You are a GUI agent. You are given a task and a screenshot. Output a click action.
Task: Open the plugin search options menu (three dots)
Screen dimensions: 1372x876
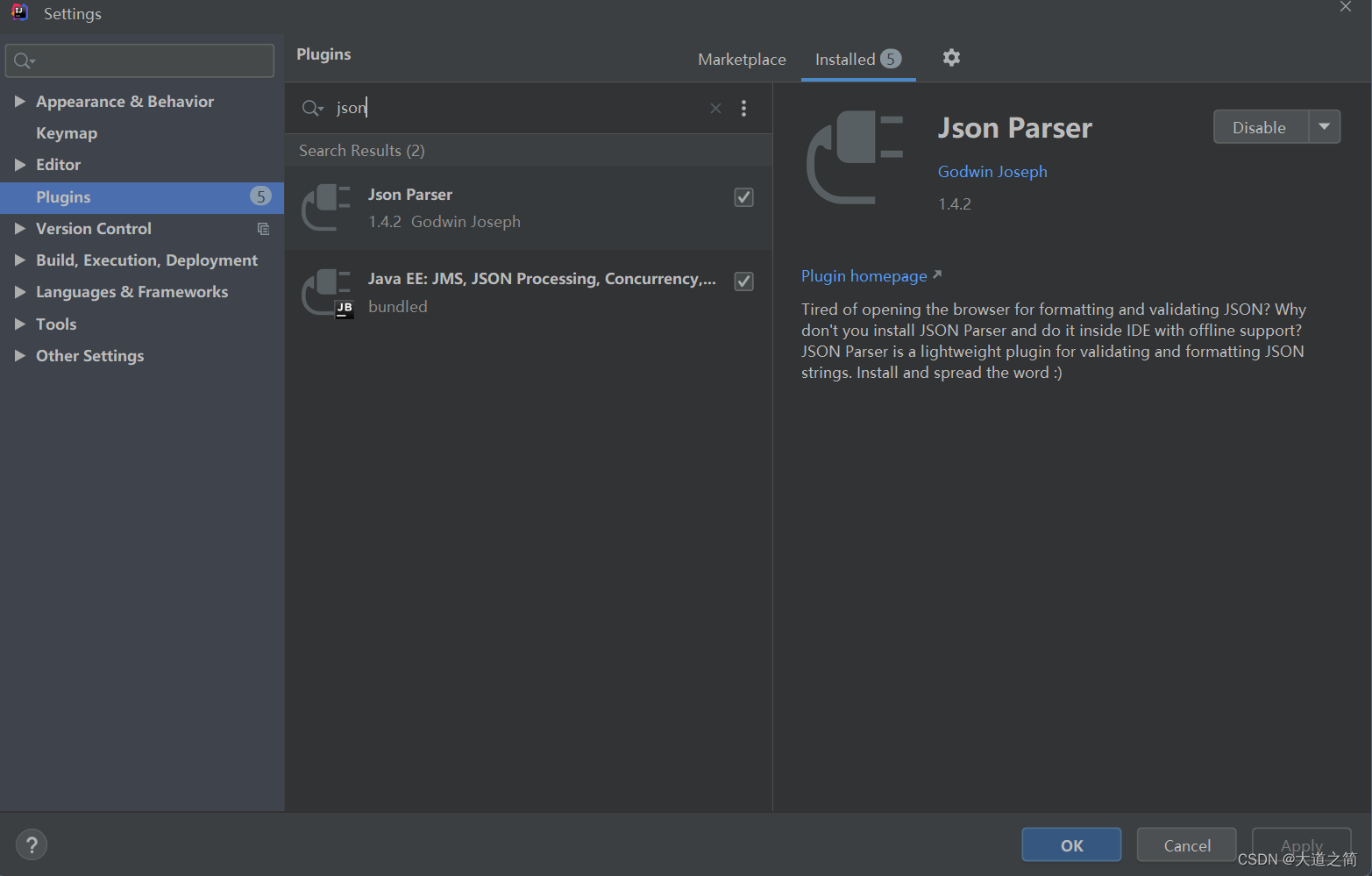[x=743, y=108]
